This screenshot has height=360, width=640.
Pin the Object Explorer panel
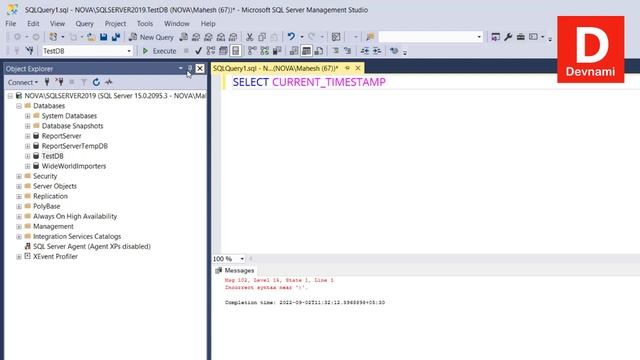[190, 69]
